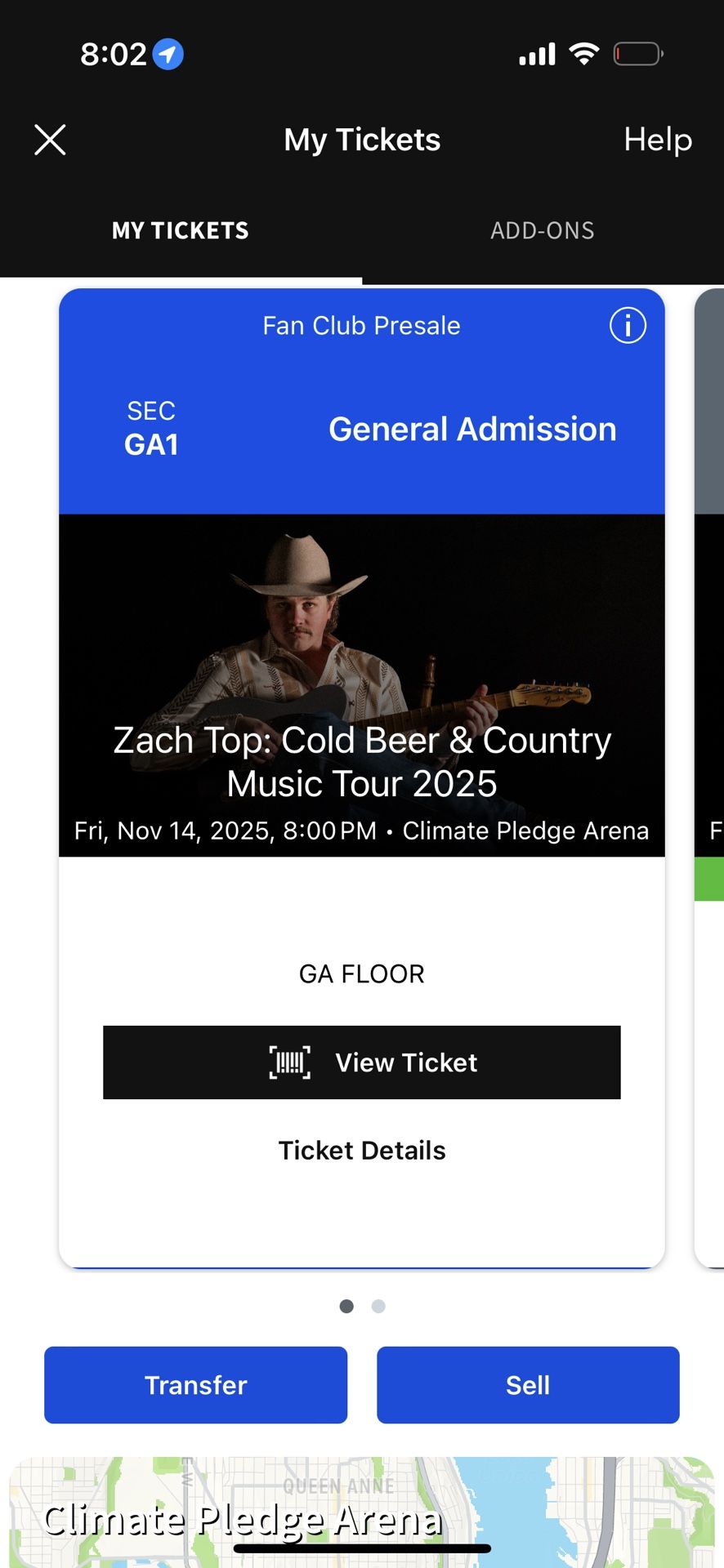Viewport: 724px width, 1568px height.
Task: Expand Ticket Details
Action: 361,1150
